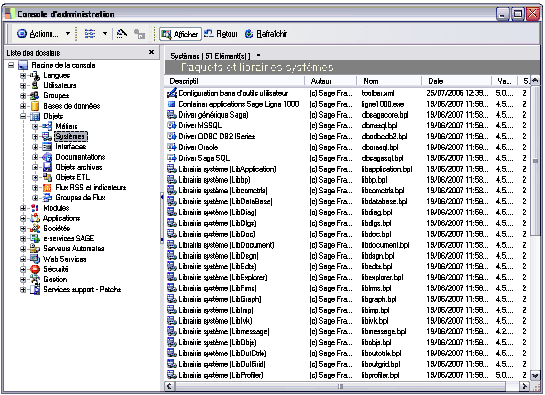Image resolution: width=545 pixels, height=395 pixels.
Task: Click the vertical scrollbar up arrow
Action: [535, 81]
